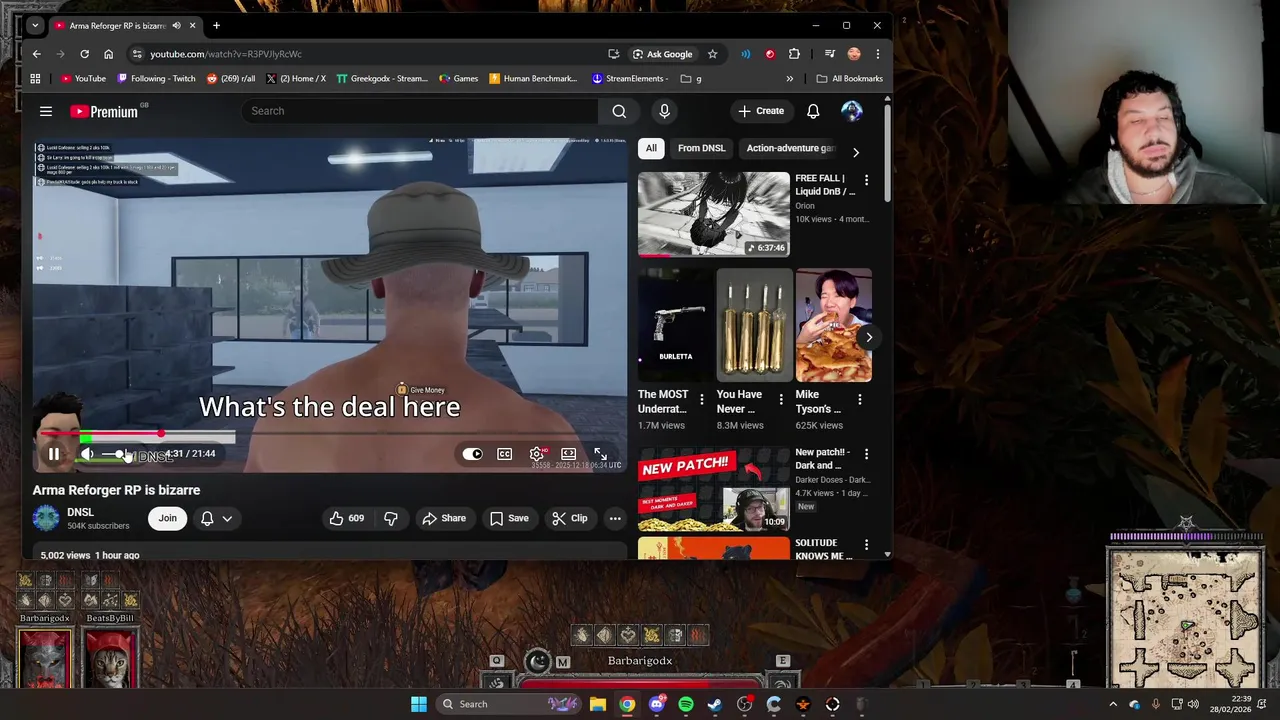Click the Ask Google button
Image resolution: width=1280 pixels, height=720 pixels.
pyautogui.click(x=662, y=54)
